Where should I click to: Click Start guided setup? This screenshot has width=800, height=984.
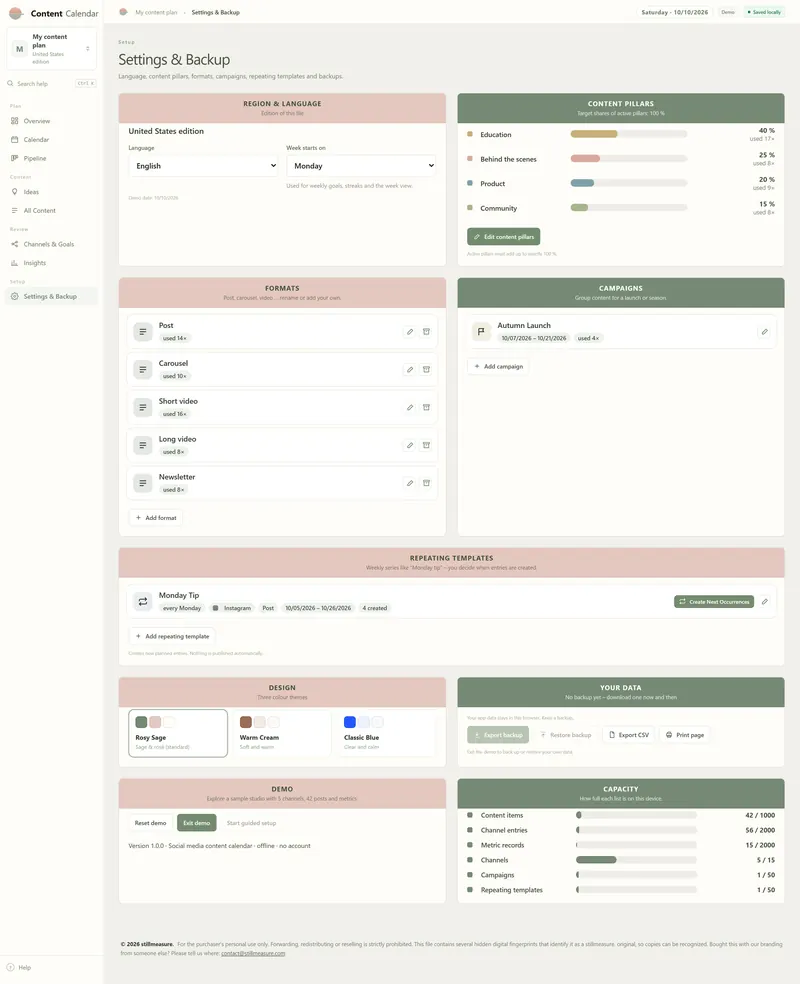coord(251,823)
